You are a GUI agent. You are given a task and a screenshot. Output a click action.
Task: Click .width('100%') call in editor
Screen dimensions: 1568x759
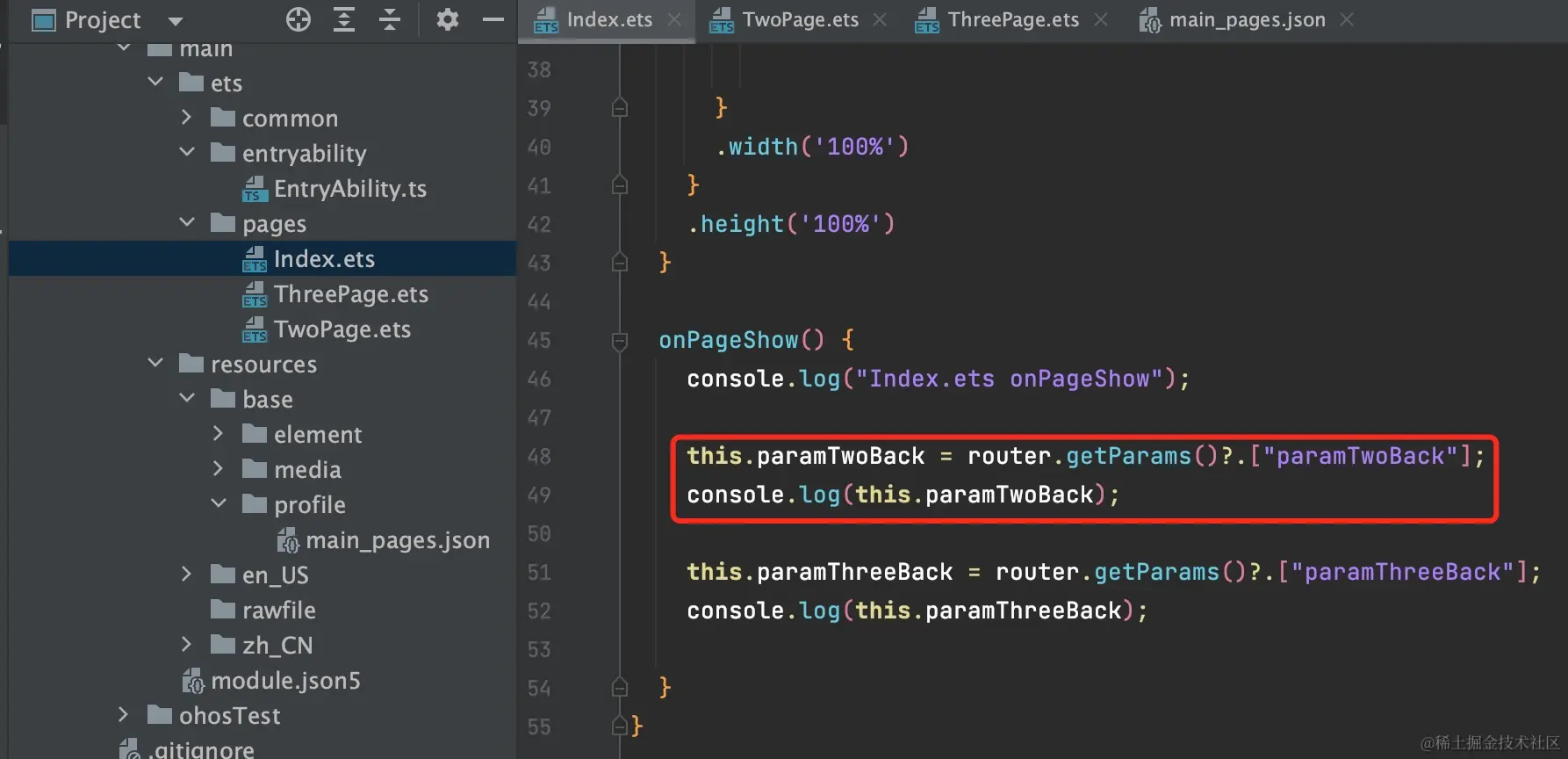pos(813,147)
